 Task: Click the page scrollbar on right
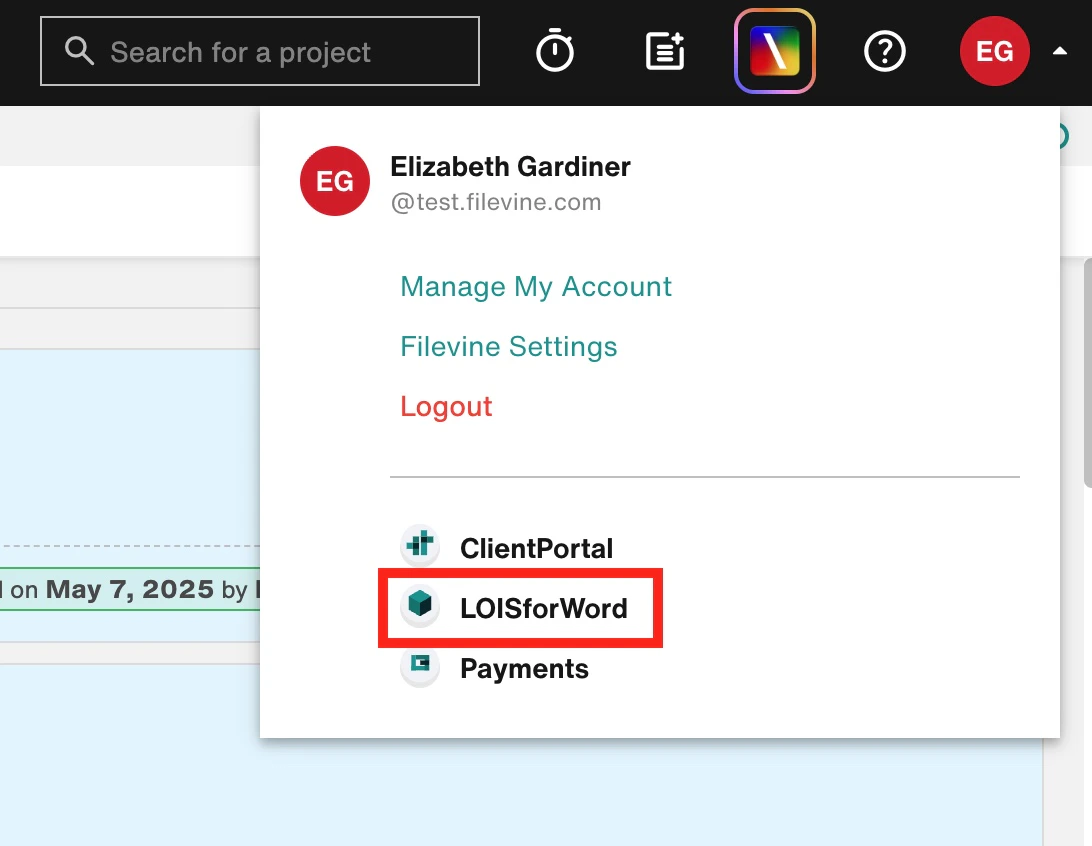coord(1088,373)
